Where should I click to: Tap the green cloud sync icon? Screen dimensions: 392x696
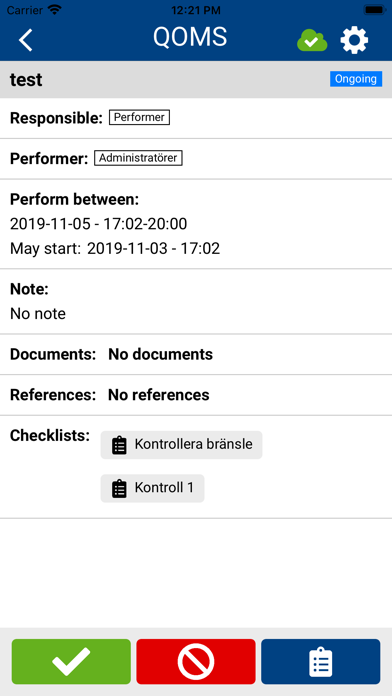[312, 41]
